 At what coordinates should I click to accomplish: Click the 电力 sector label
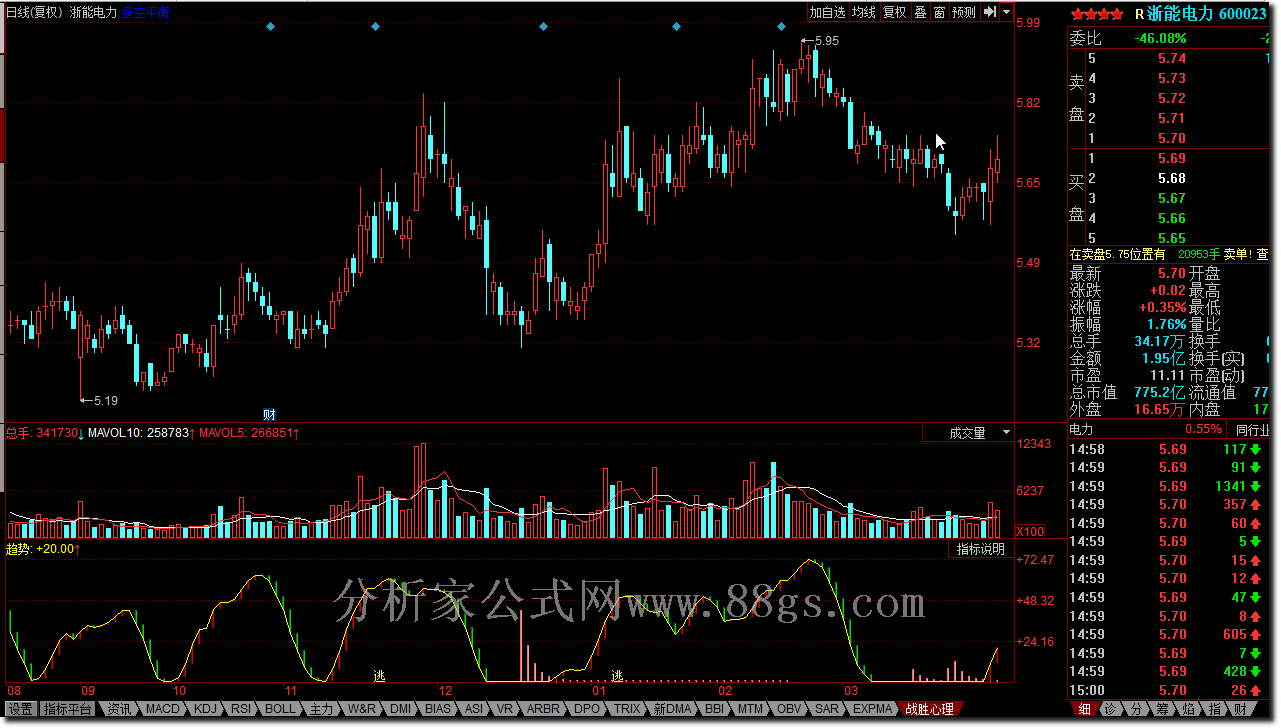tap(1082, 430)
